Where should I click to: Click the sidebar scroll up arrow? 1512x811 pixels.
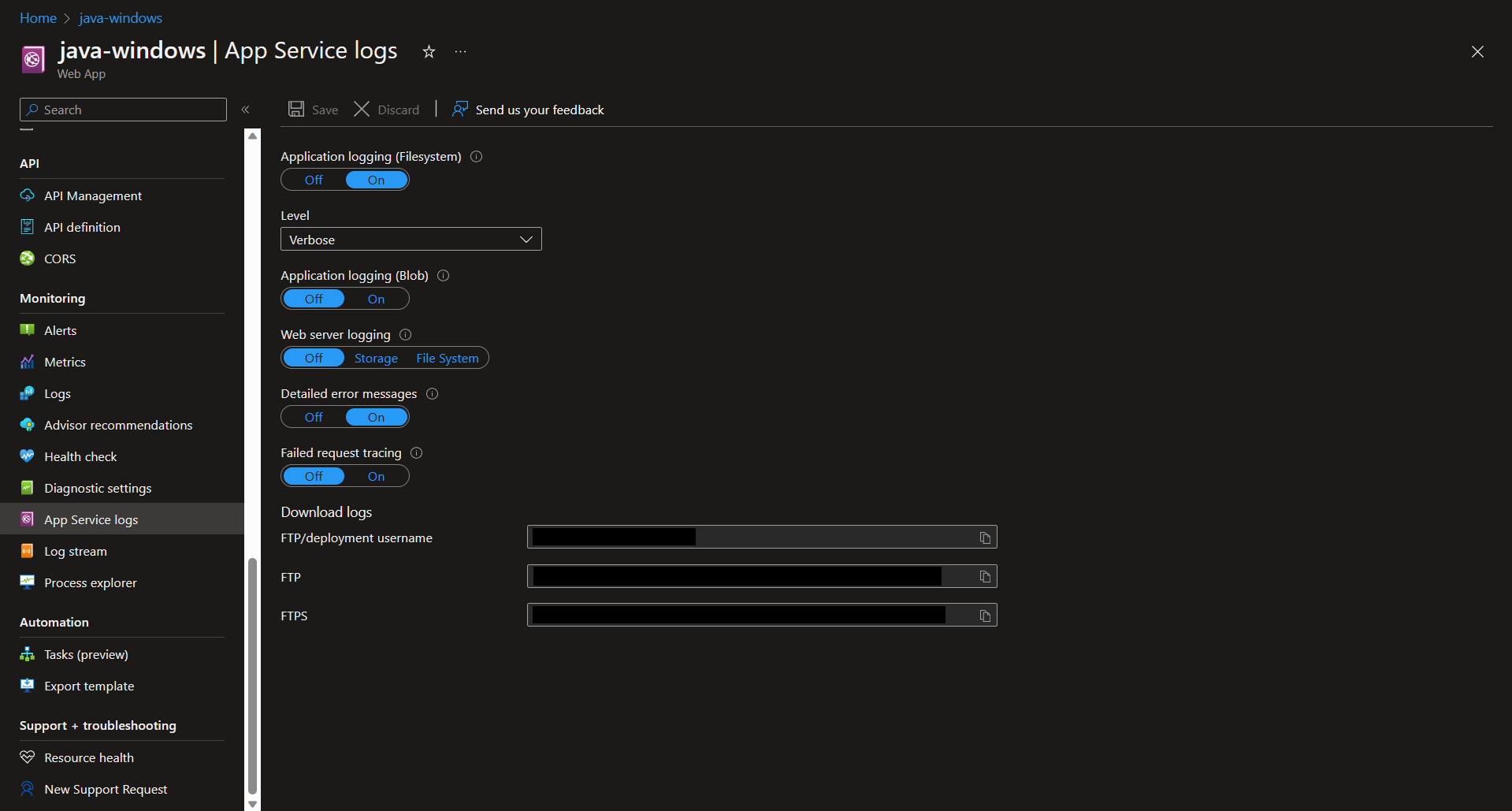pyautogui.click(x=252, y=136)
